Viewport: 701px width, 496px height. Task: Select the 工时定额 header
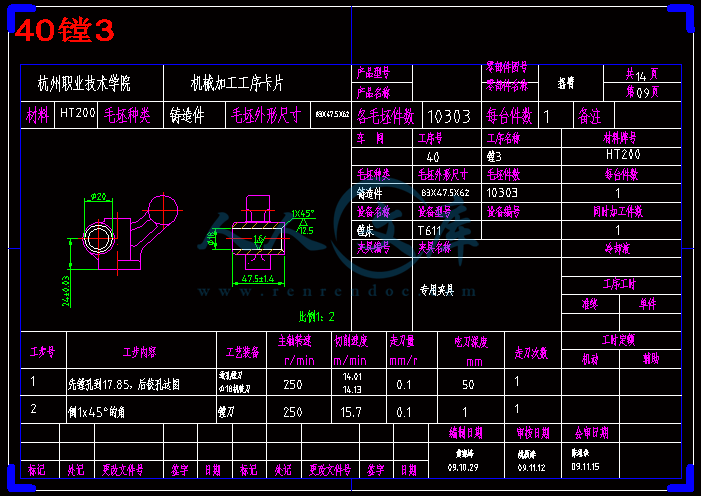[x=619, y=341]
